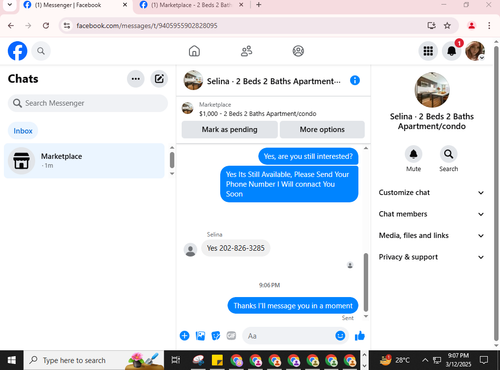Click 'Thanks I'll message you' bubble
The height and width of the screenshot is (370, 500).
tap(293, 306)
